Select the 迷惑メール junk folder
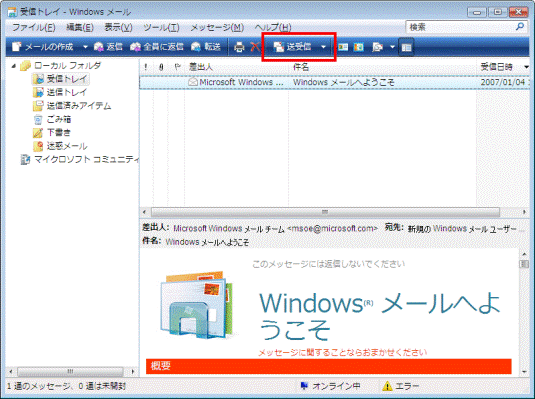535x399 pixels. [x=60, y=146]
